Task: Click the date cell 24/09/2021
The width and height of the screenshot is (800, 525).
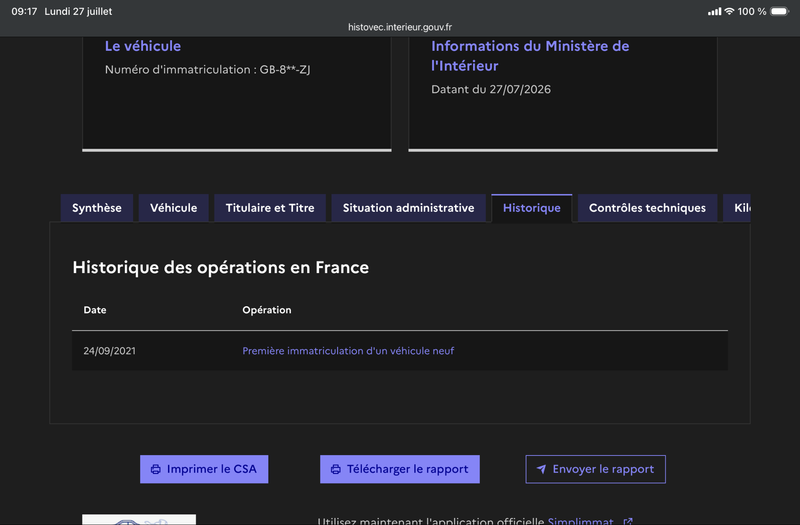Action: pos(110,351)
